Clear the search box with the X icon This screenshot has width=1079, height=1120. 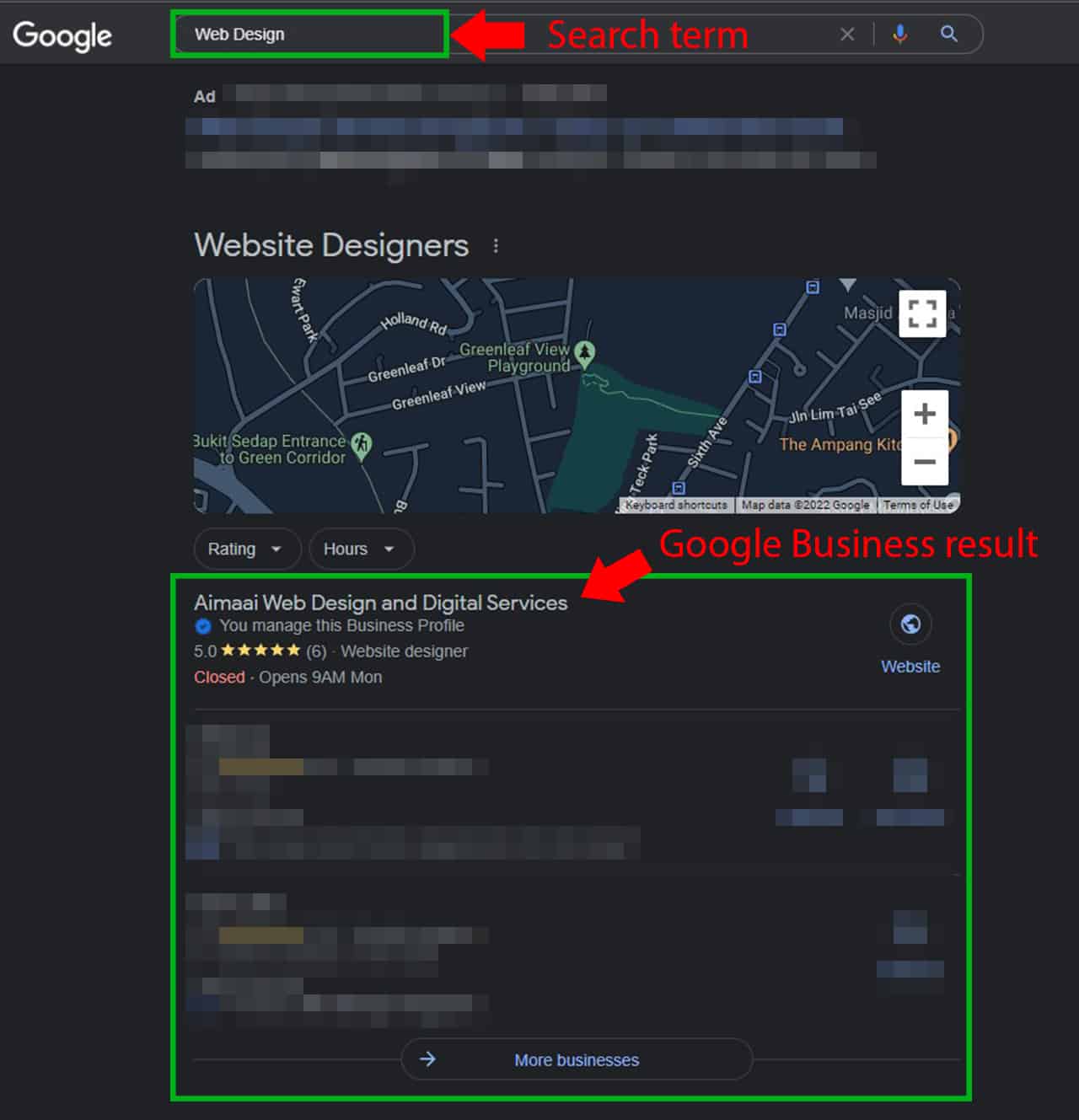(x=847, y=35)
